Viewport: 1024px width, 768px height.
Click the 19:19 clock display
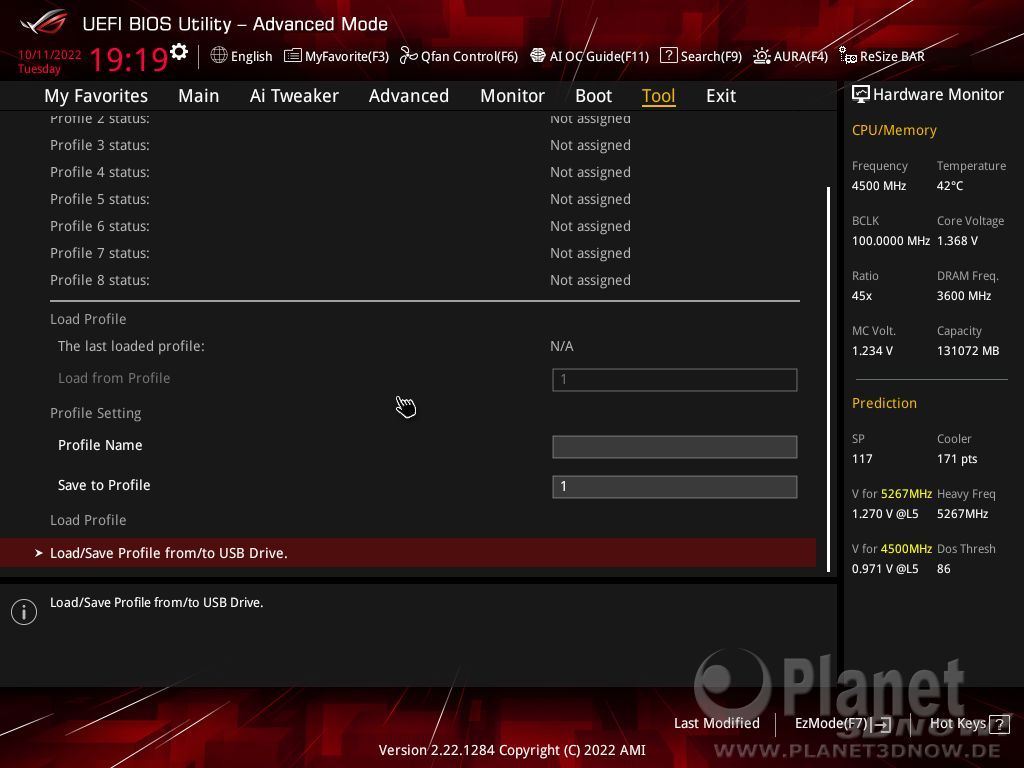pyautogui.click(x=129, y=59)
